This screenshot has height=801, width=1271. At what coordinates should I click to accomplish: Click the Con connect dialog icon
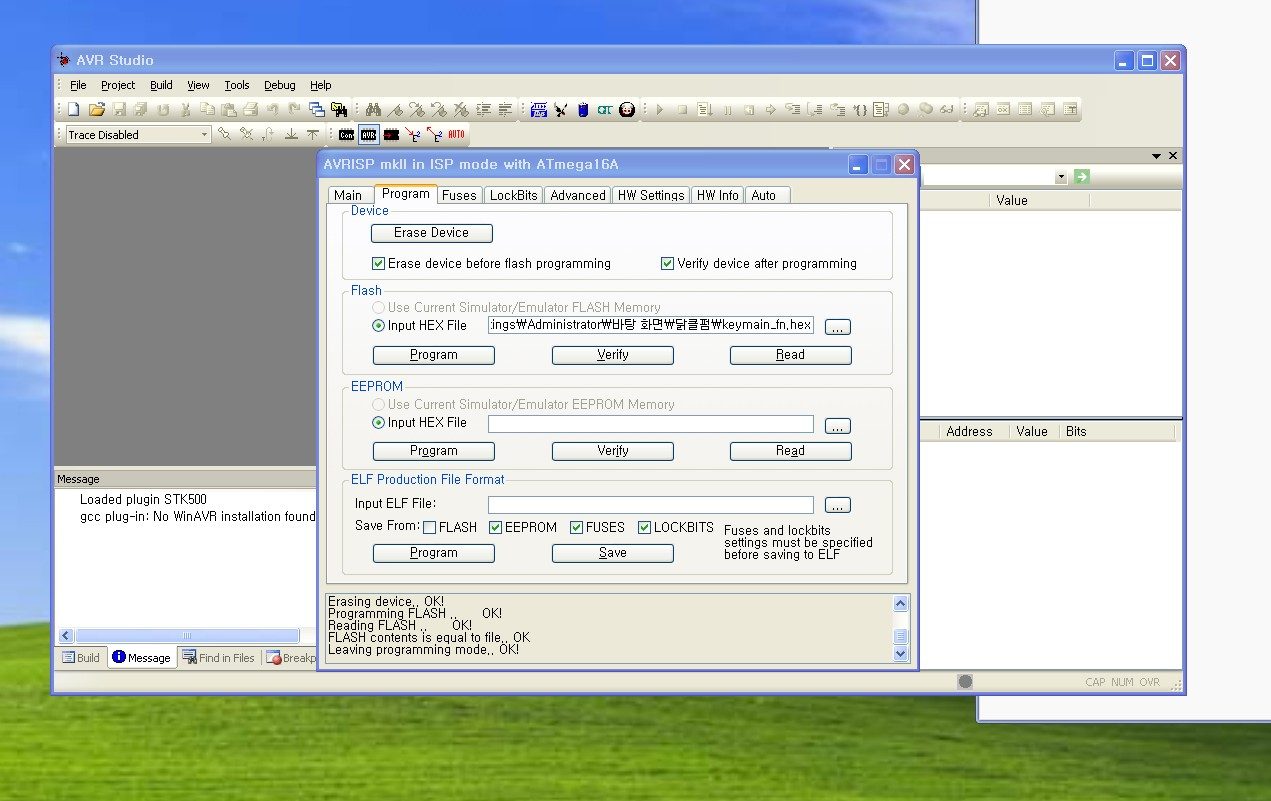click(346, 134)
